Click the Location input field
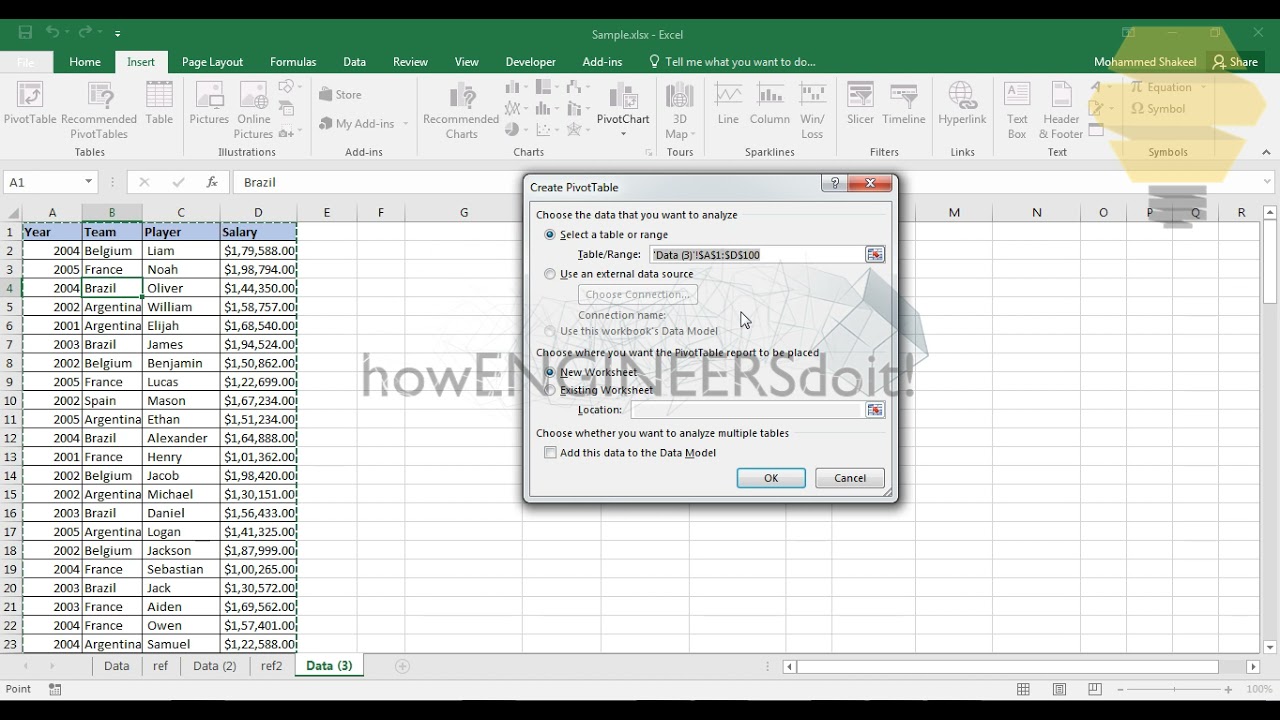 (746, 410)
